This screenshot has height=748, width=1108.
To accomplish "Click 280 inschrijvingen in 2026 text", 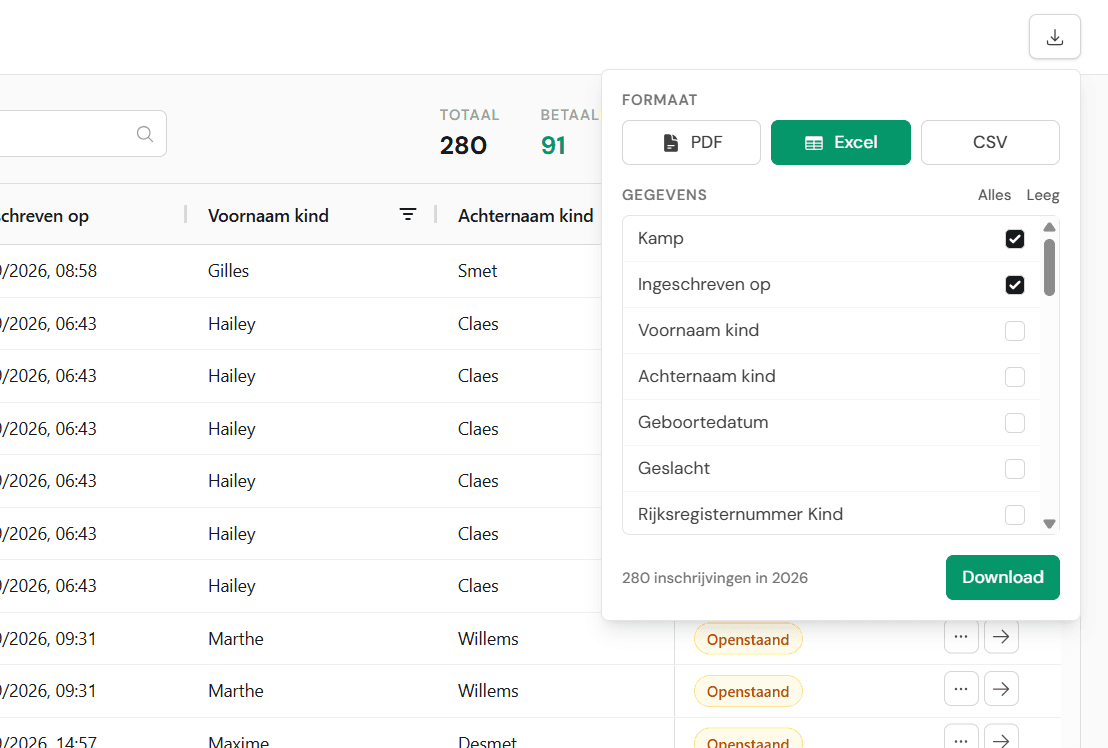I will point(714,578).
